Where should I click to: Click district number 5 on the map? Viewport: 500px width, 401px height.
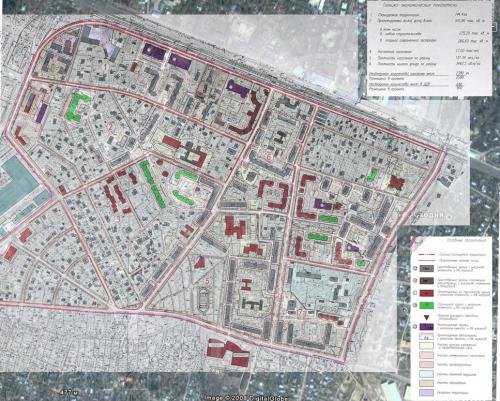pyautogui.click(x=208, y=281)
